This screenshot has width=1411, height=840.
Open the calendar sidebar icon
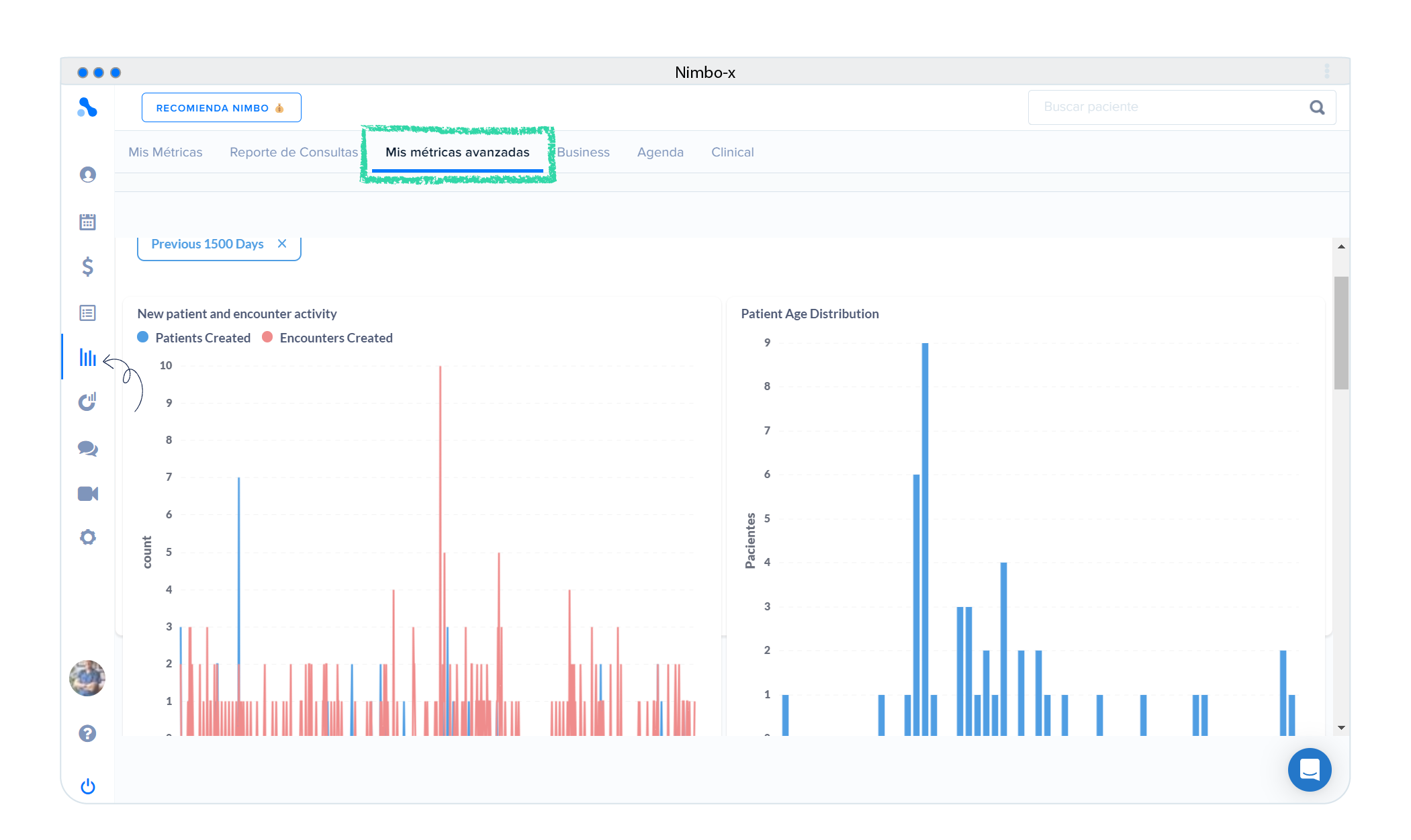point(87,222)
